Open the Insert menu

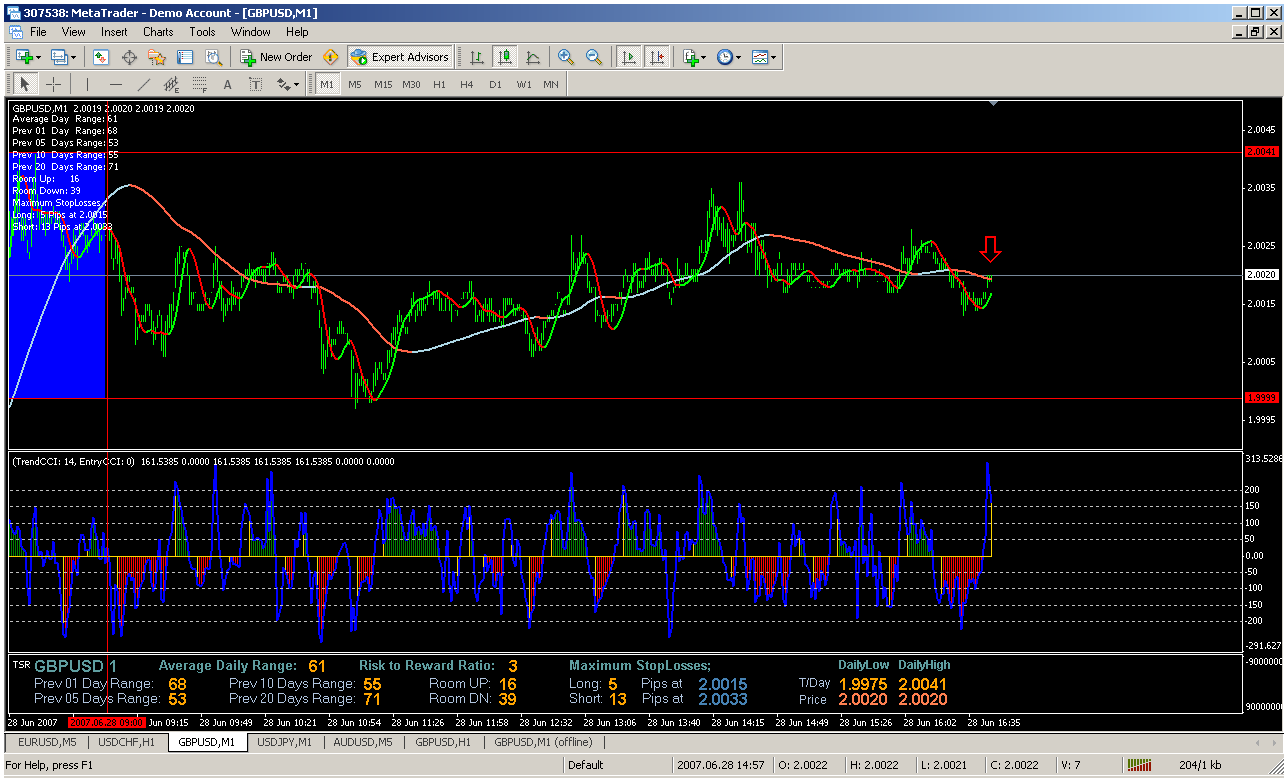coord(114,32)
